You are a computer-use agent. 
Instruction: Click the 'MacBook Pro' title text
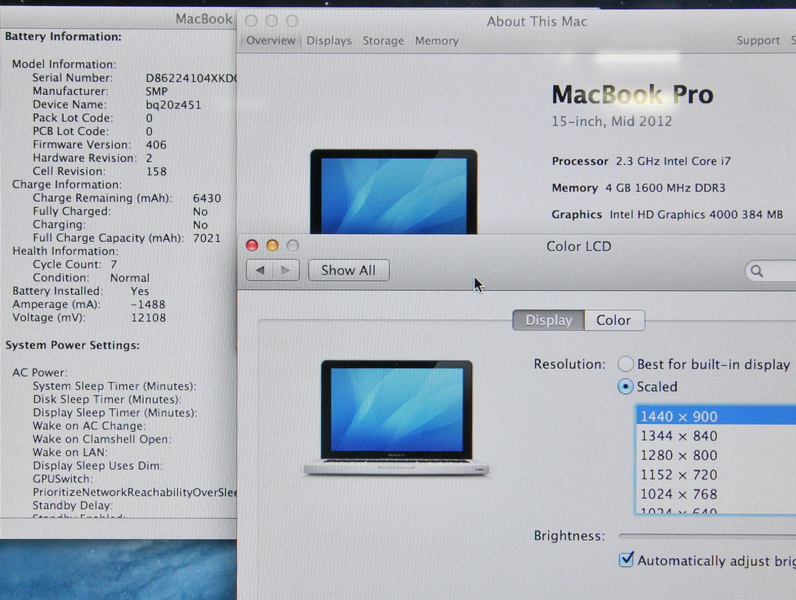633,94
